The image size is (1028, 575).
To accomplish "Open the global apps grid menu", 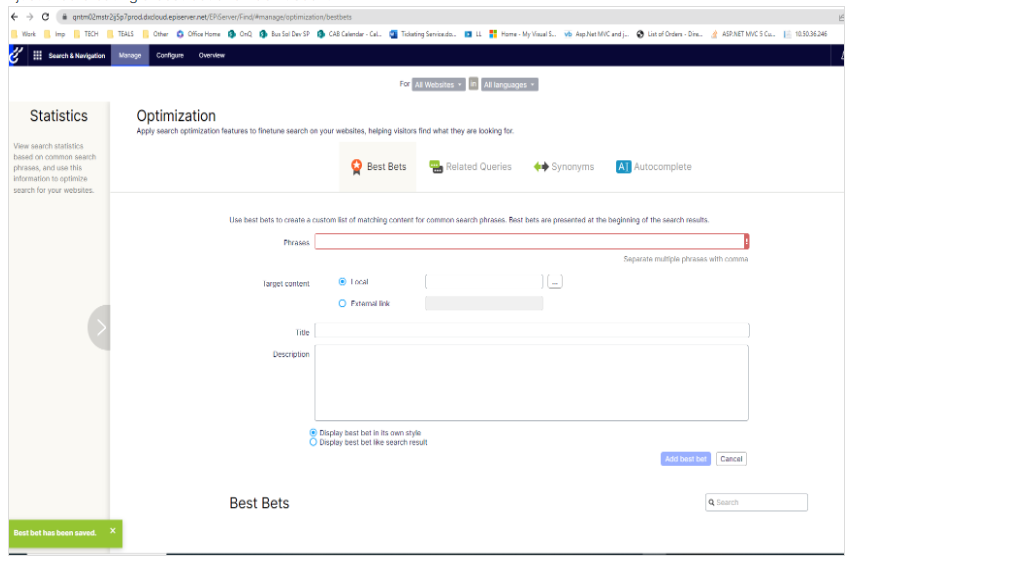I will tap(38, 56).
